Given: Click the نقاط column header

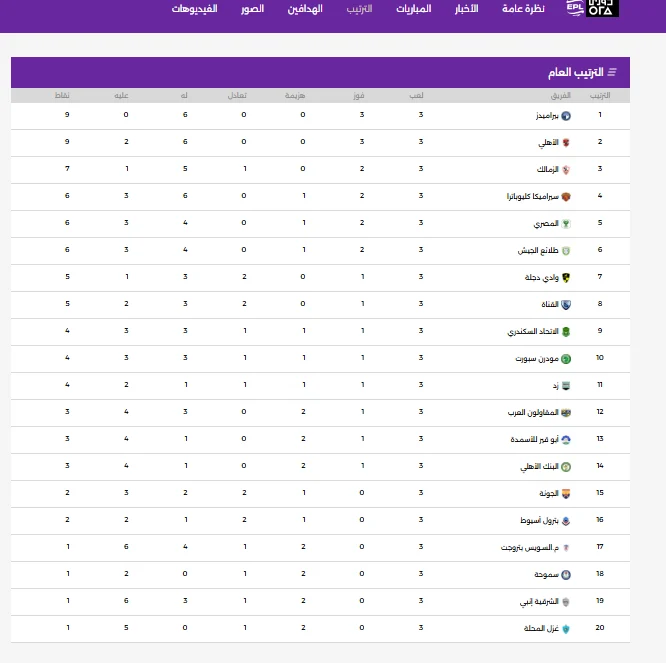Looking at the screenshot, I should coord(62,95).
